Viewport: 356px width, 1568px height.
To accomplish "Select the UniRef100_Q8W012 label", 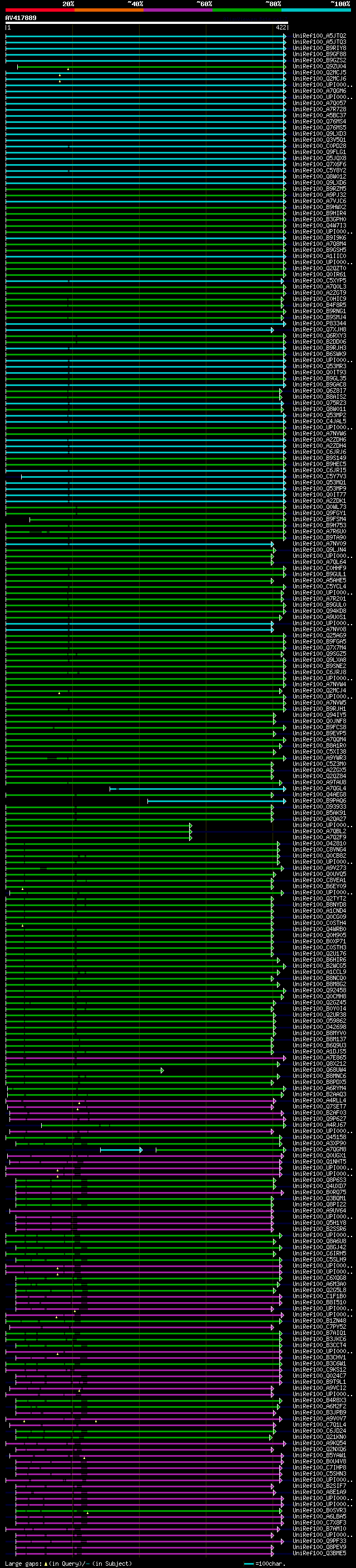I will pyautogui.click(x=319, y=176).
